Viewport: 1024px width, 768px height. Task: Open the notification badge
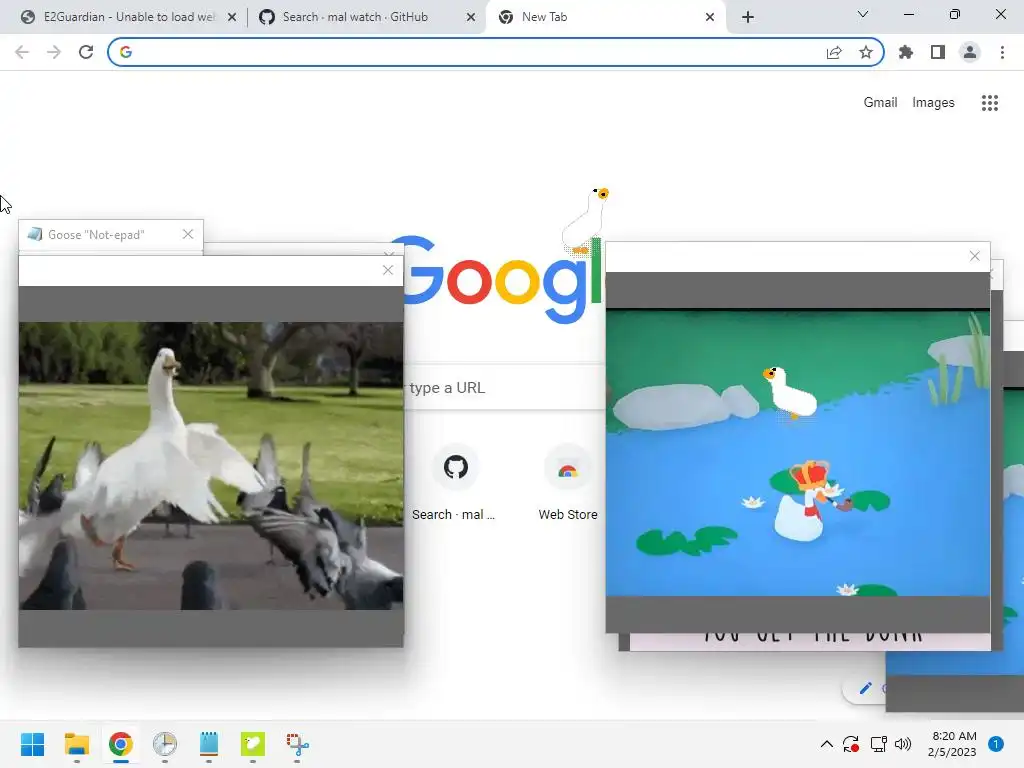995,744
